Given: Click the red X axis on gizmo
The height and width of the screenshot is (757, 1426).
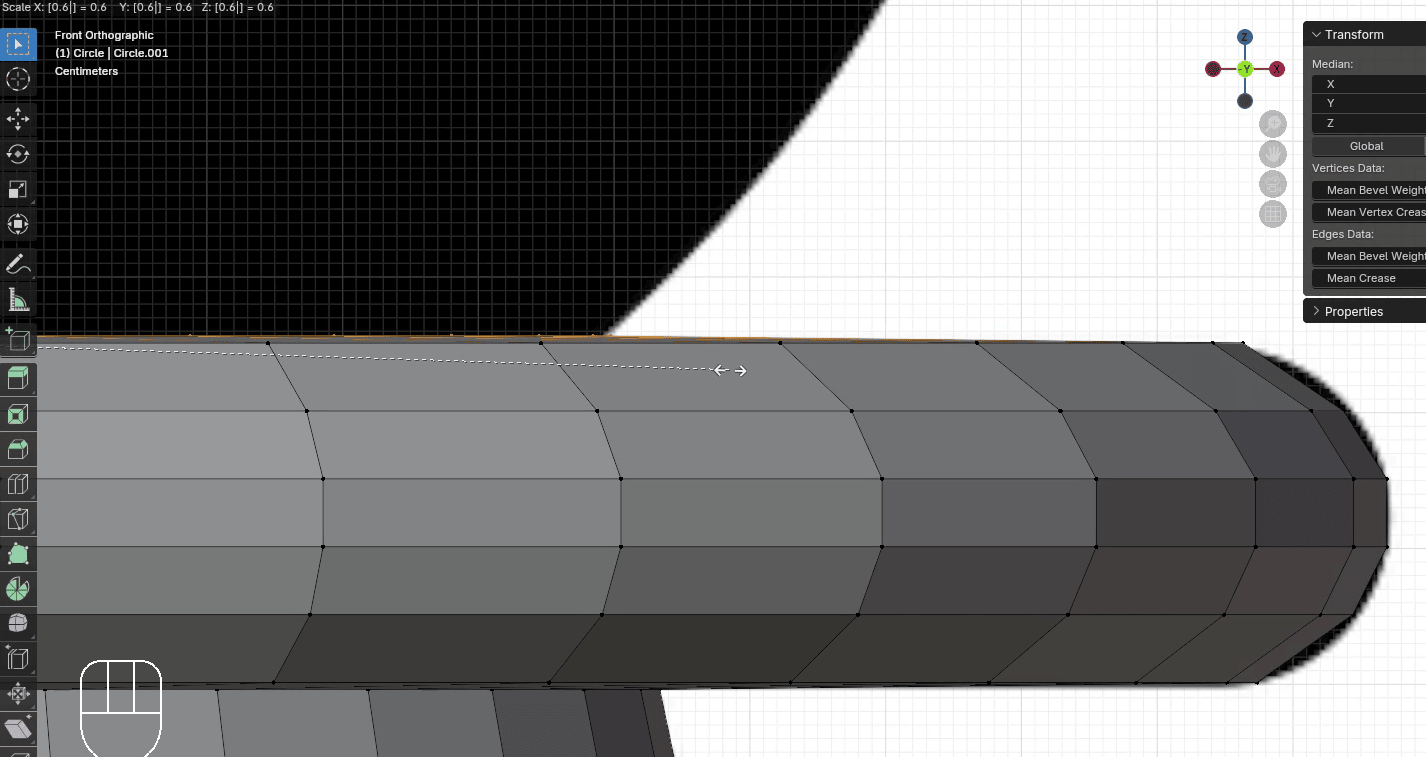Looking at the screenshot, I should [x=1277, y=69].
